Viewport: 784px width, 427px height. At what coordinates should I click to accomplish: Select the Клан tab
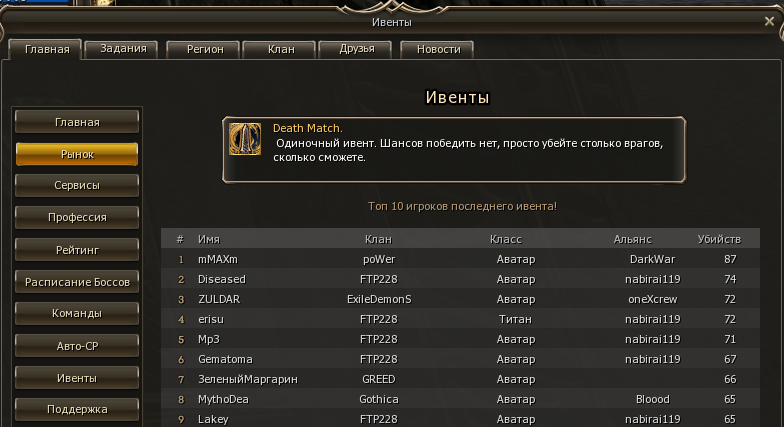tap(280, 50)
